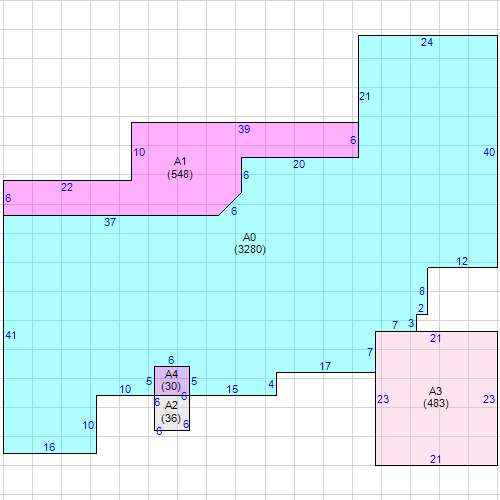
Task: Click the 6 label above area A4
Action: pyautogui.click(x=171, y=360)
